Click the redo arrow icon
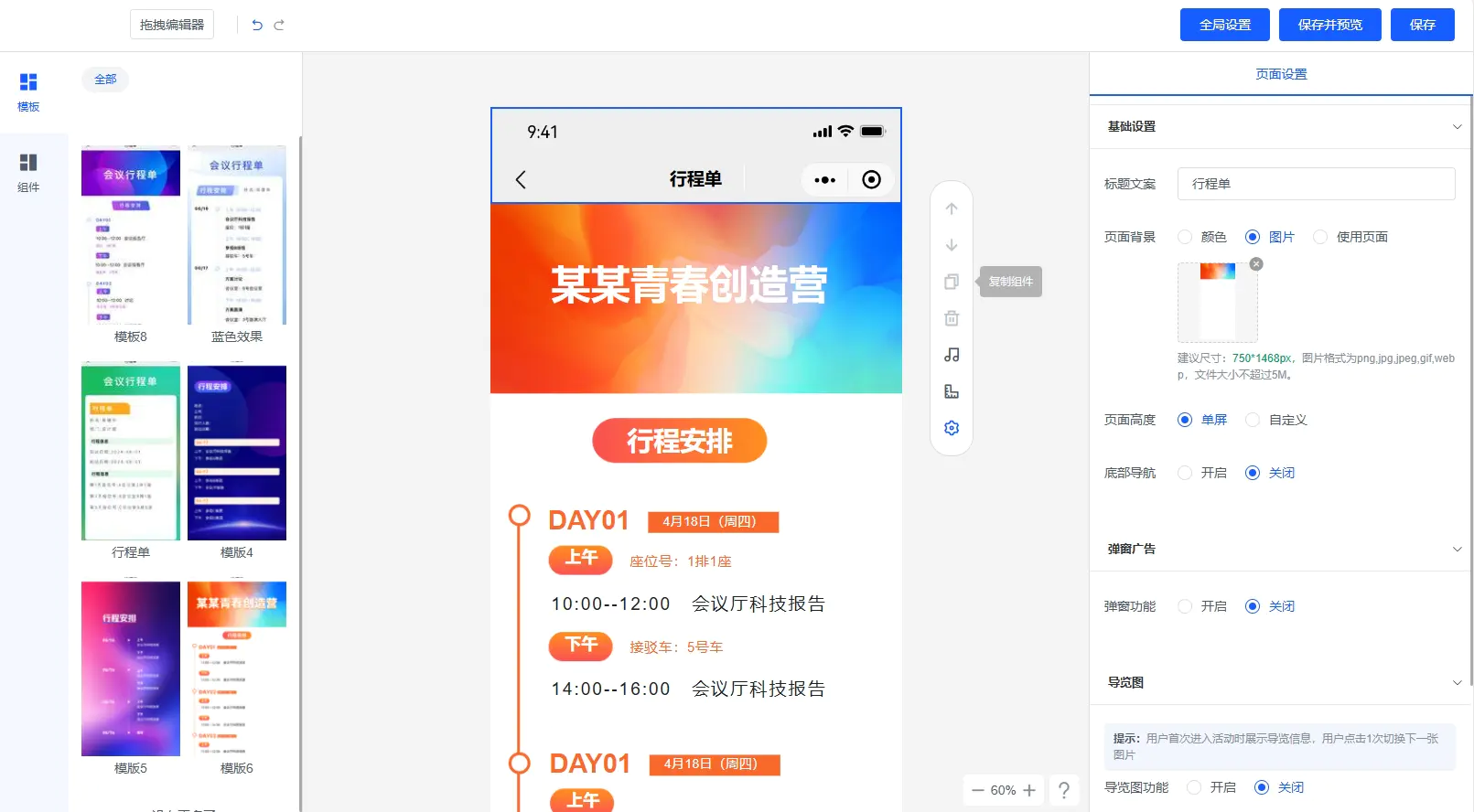Image resolution: width=1474 pixels, height=812 pixels. click(279, 26)
